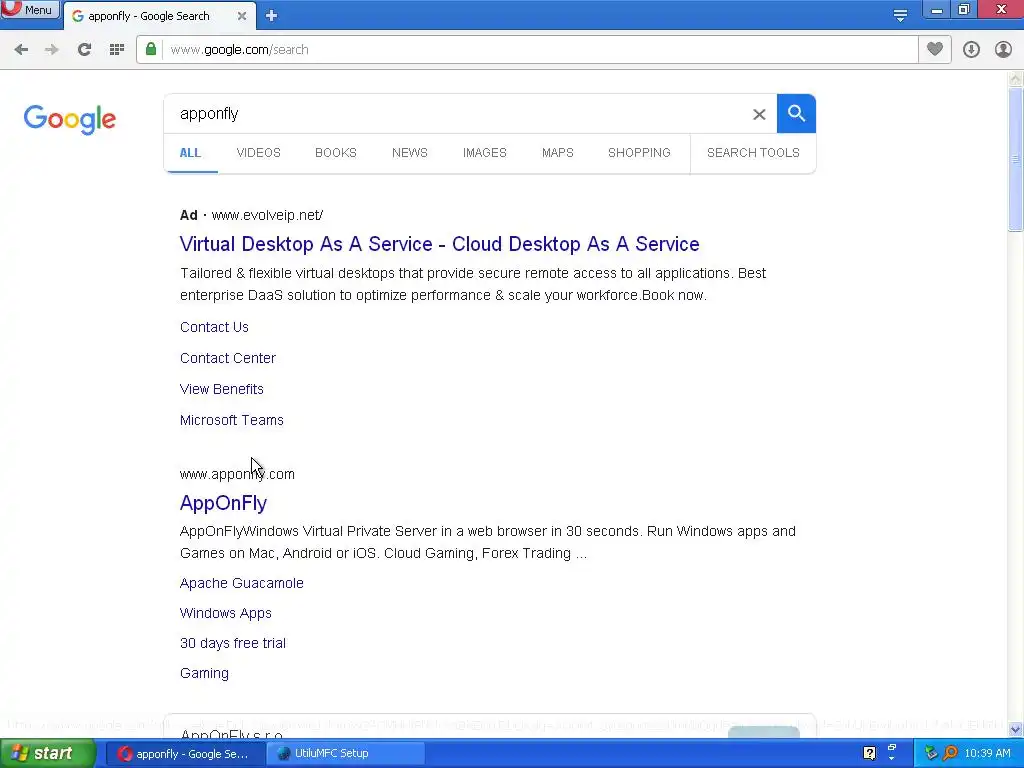Screen dimensions: 1024x768
Task: Open the Microsoft Teams sitelink
Action: (232, 420)
